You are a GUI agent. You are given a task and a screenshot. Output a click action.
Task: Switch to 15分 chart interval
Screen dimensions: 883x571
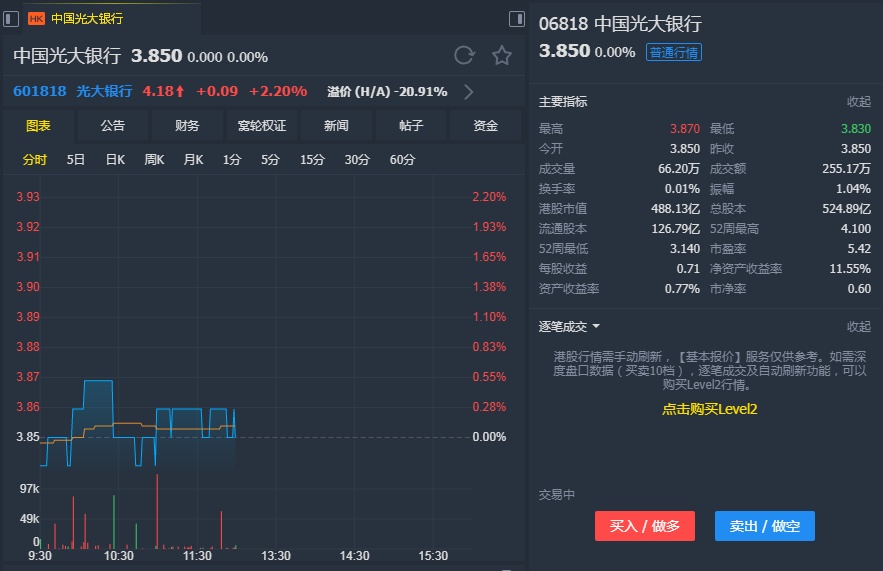click(x=312, y=160)
